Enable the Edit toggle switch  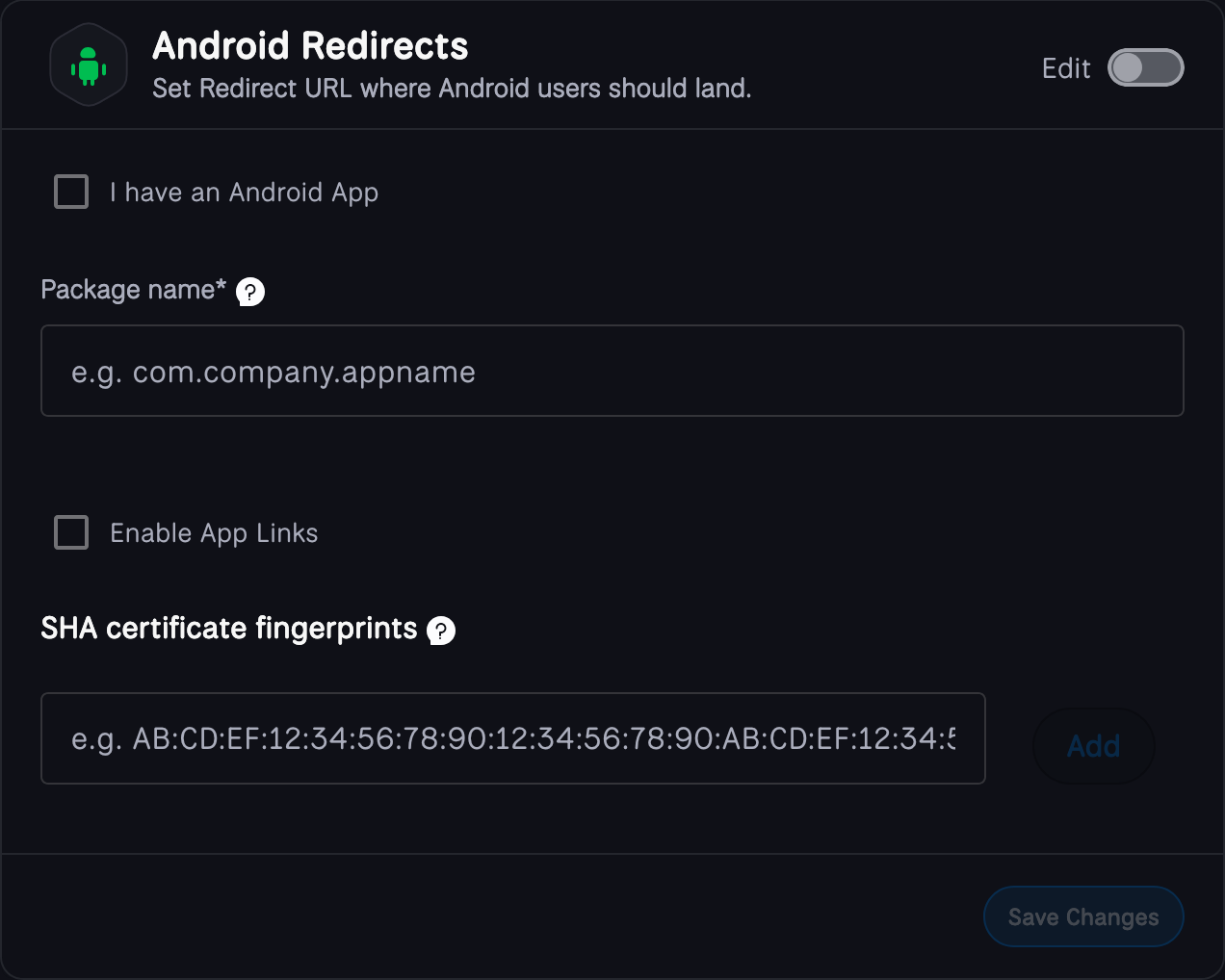click(1145, 67)
